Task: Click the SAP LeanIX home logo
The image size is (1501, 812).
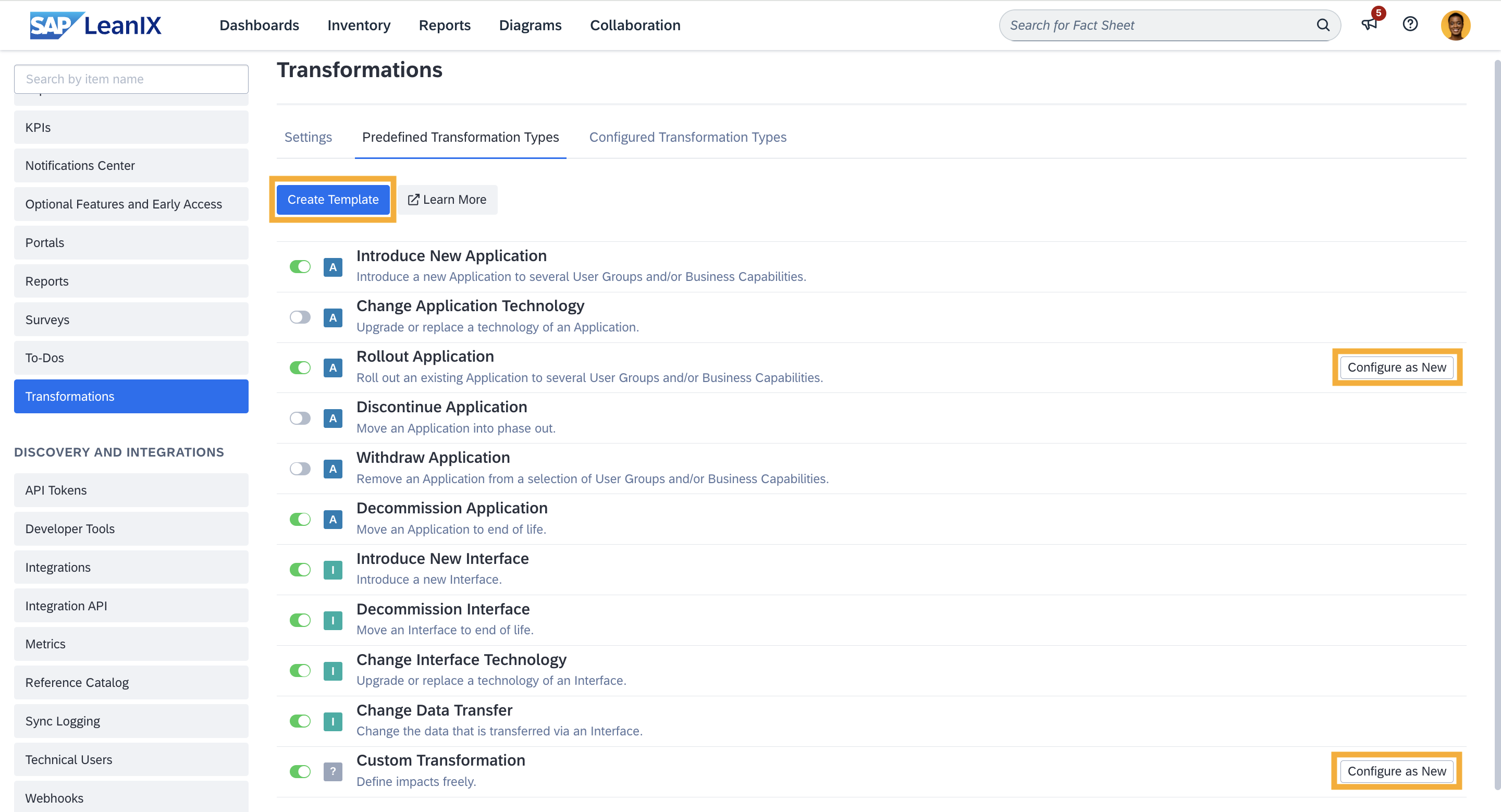Action: click(x=96, y=24)
